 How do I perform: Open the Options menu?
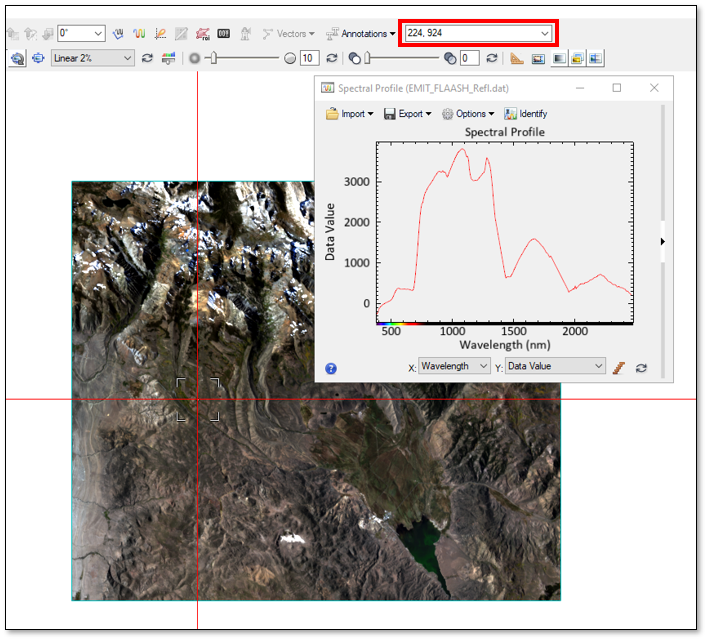pyautogui.click(x=467, y=114)
